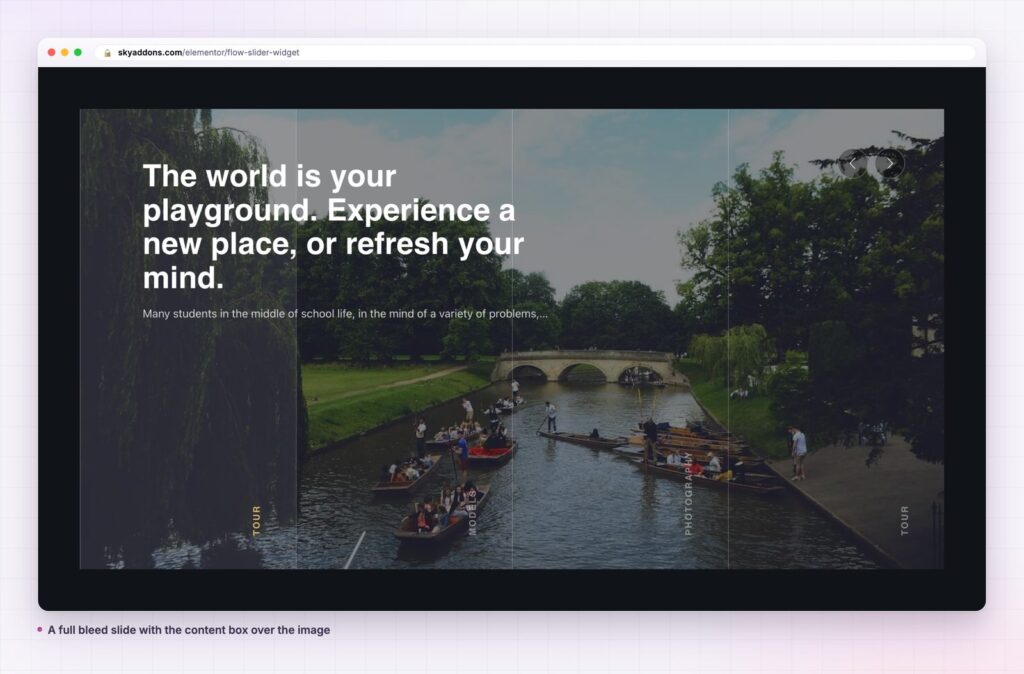
Task: Maximize the browser with the green button
Action: pos(78,52)
